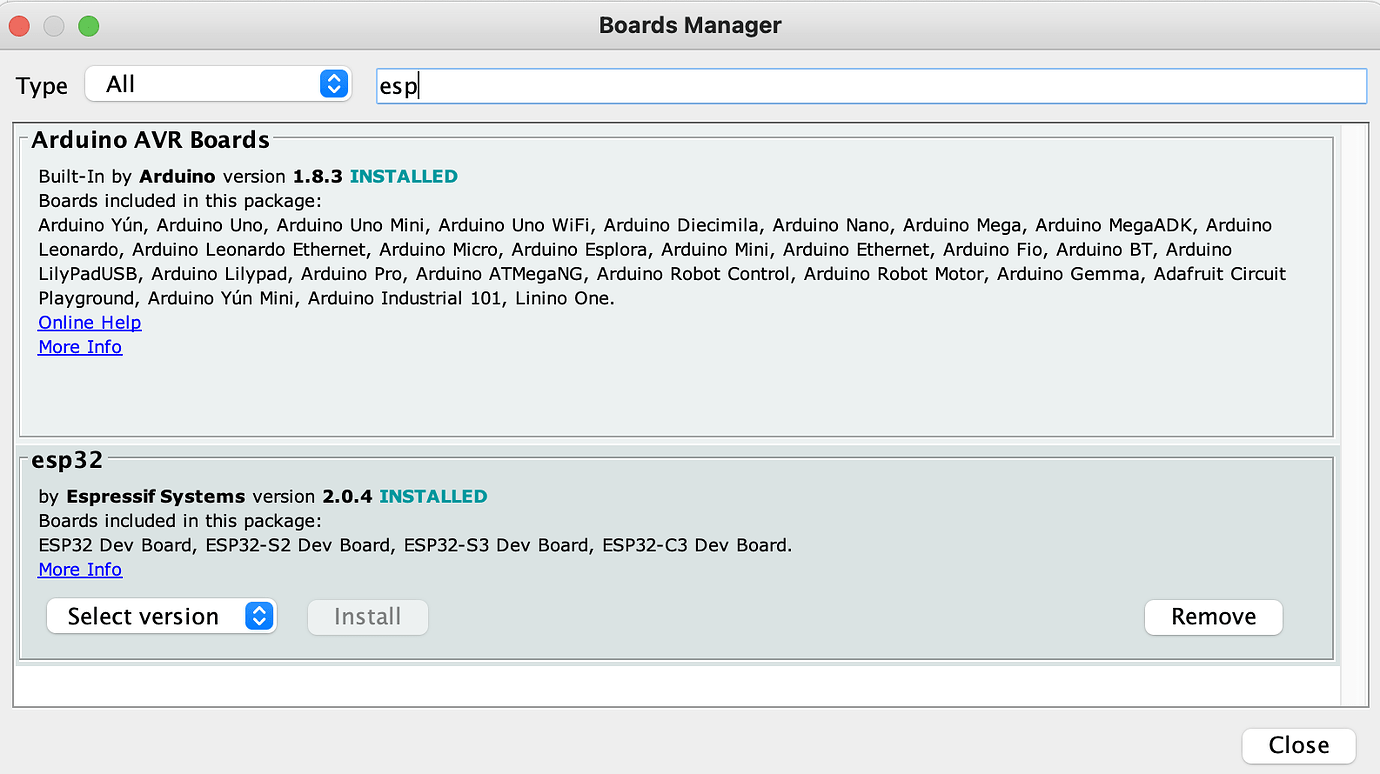Open the Online Help link

tap(90, 323)
